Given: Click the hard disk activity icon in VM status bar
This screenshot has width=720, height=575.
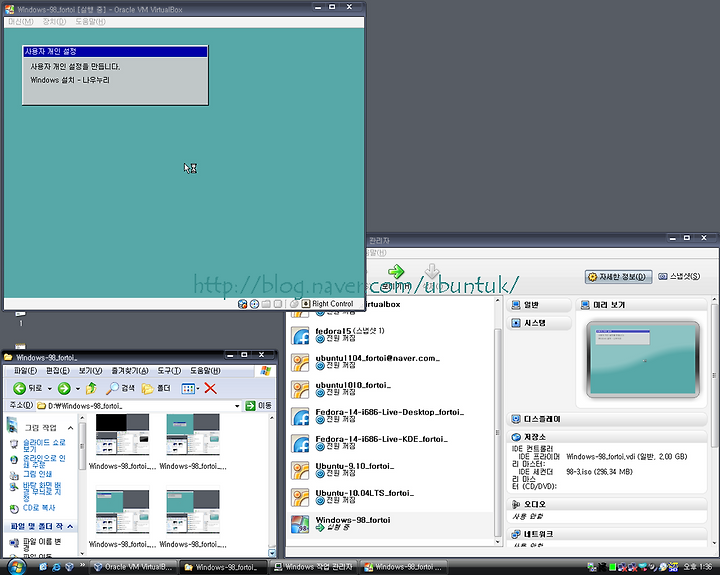Looking at the screenshot, I should pyautogui.click(x=242, y=304).
